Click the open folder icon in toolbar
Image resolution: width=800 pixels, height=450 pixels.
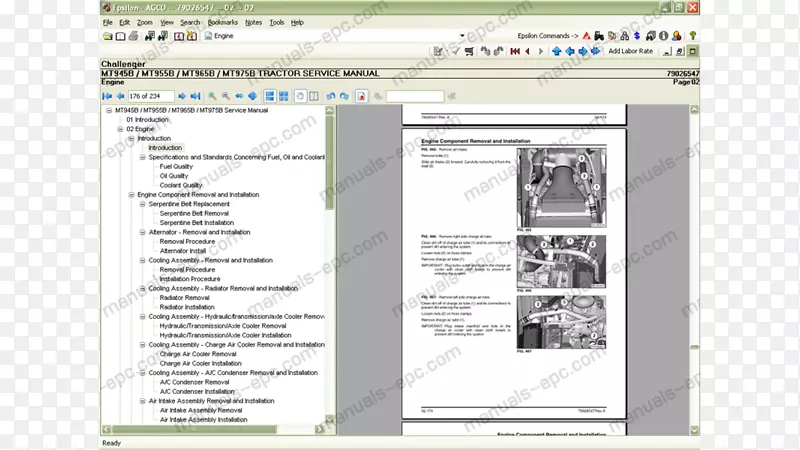pyautogui.click(x=107, y=36)
